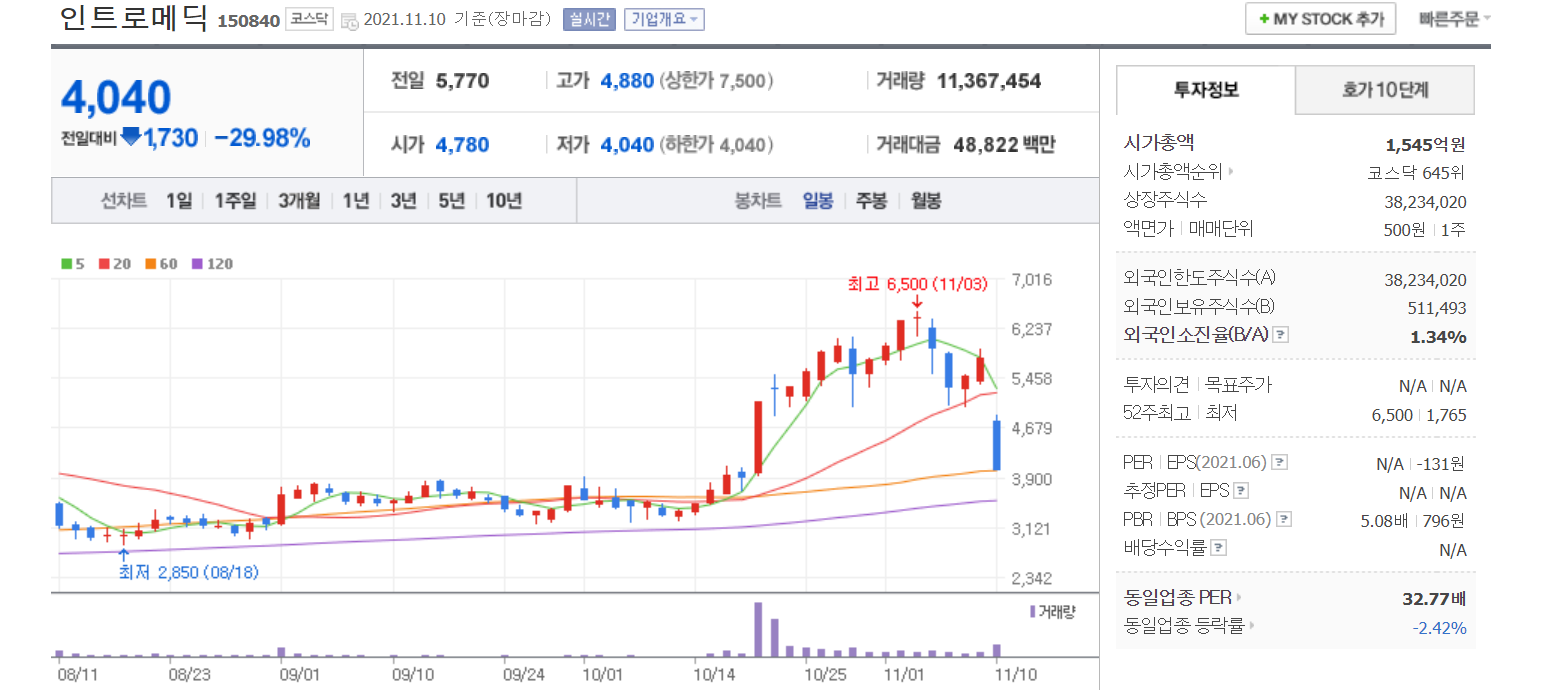
Task: Select the 일봉 candlestick chart
Action: [x=818, y=201]
